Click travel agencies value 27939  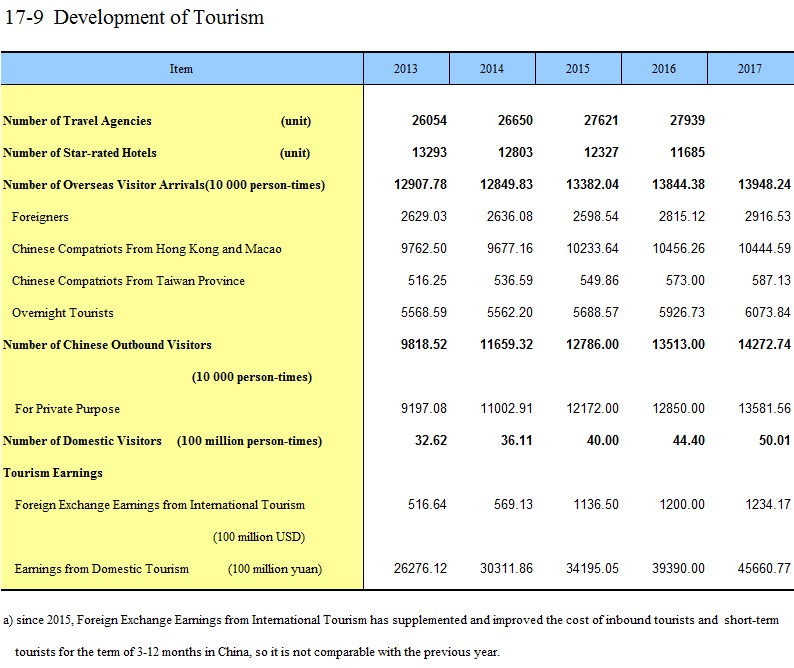pos(687,121)
